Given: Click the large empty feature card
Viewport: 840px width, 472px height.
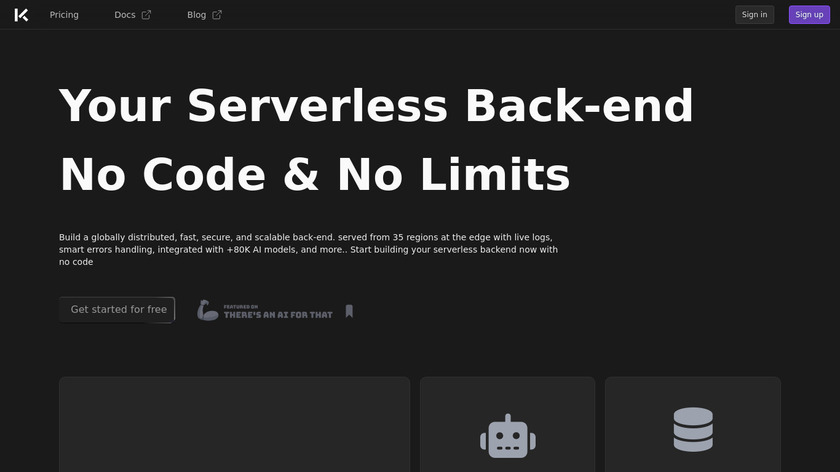Looking at the screenshot, I should click(235, 424).
